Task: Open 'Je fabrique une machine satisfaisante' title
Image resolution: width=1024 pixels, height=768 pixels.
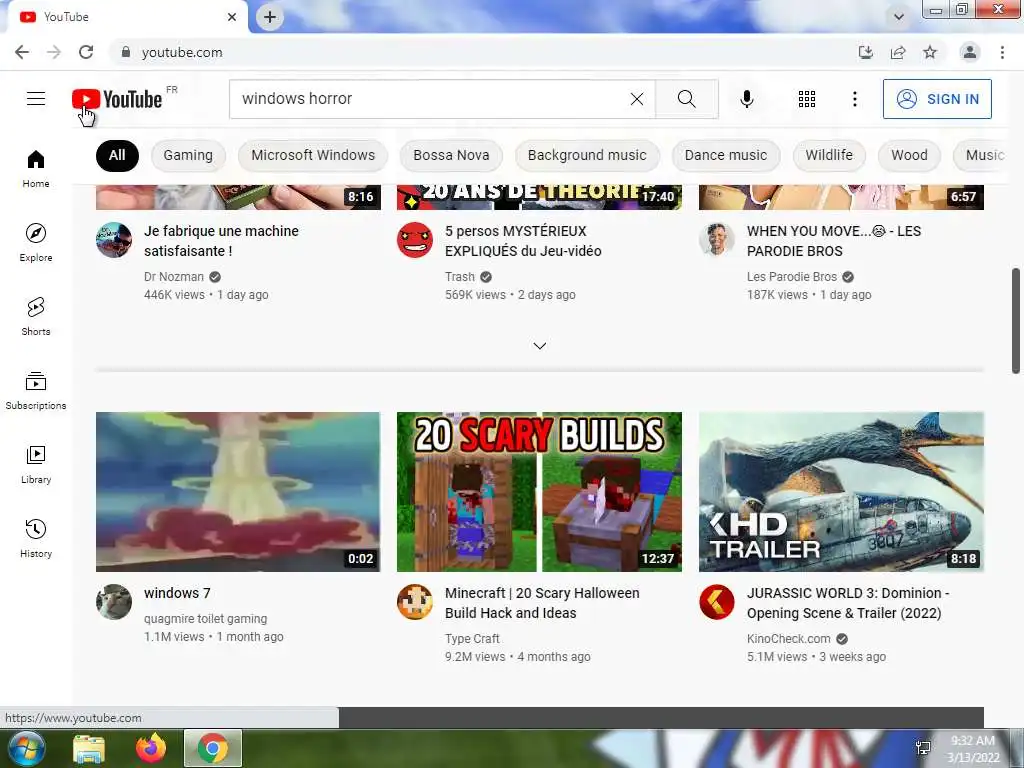Action: [x=221, y=241]
